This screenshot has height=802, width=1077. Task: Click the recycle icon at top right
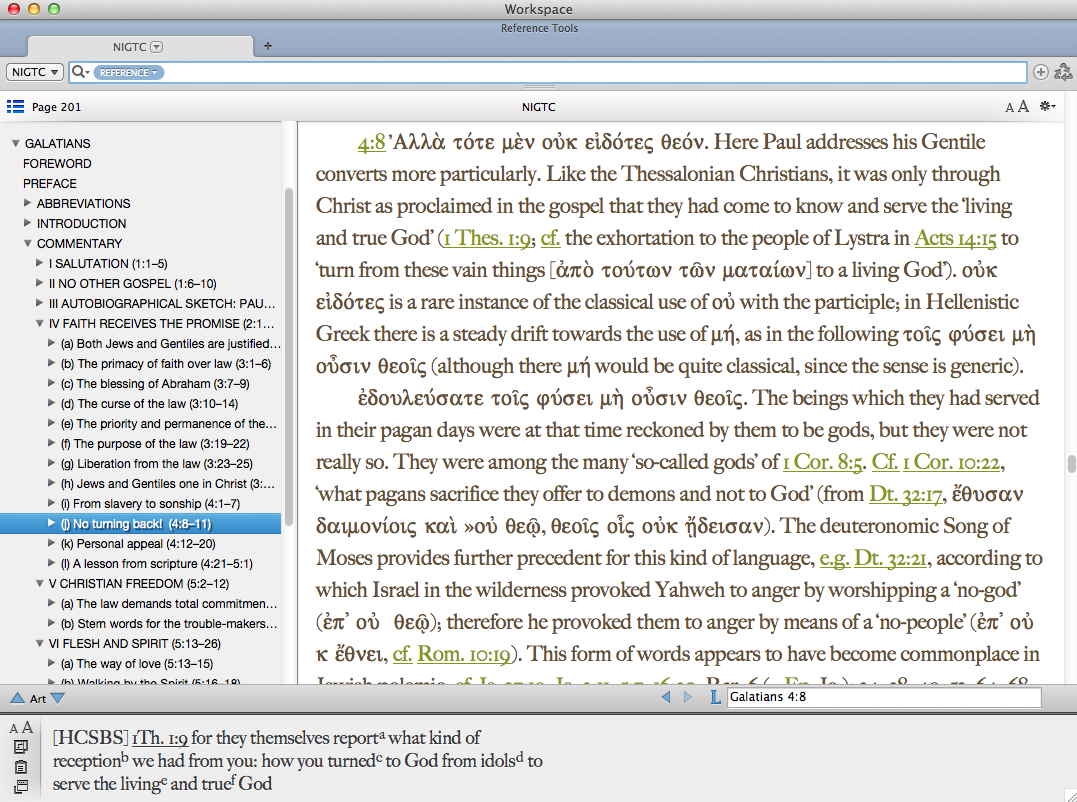coord(1063,72)
